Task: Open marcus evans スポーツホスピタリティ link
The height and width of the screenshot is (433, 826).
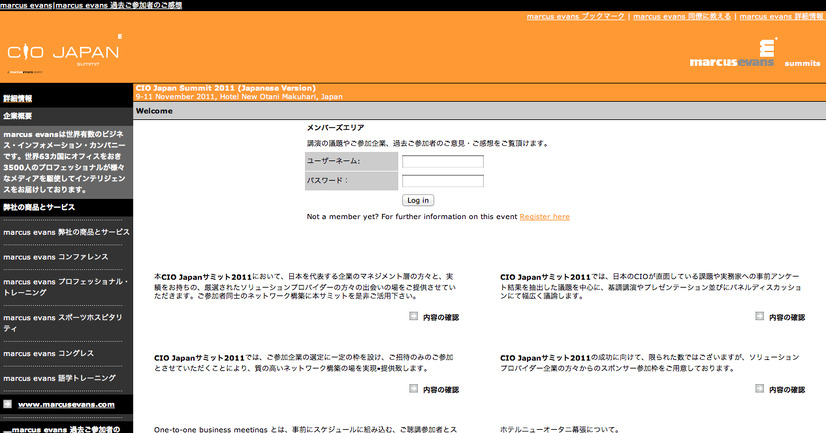Action: click(x=63, y=322)
